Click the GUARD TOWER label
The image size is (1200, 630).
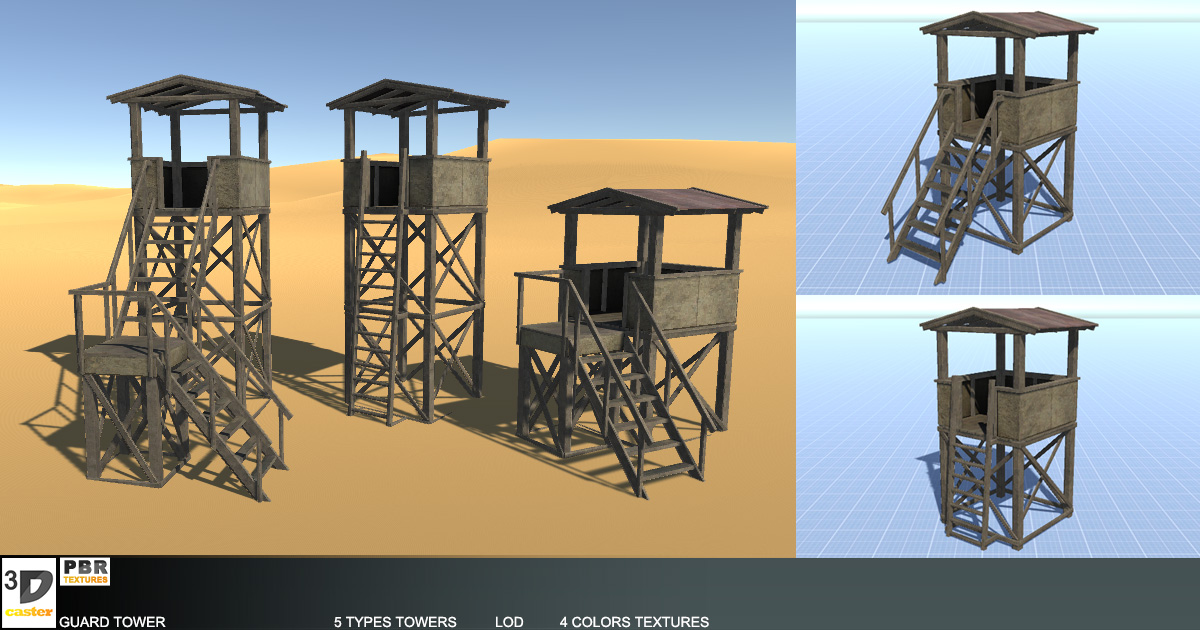[112, 622]
